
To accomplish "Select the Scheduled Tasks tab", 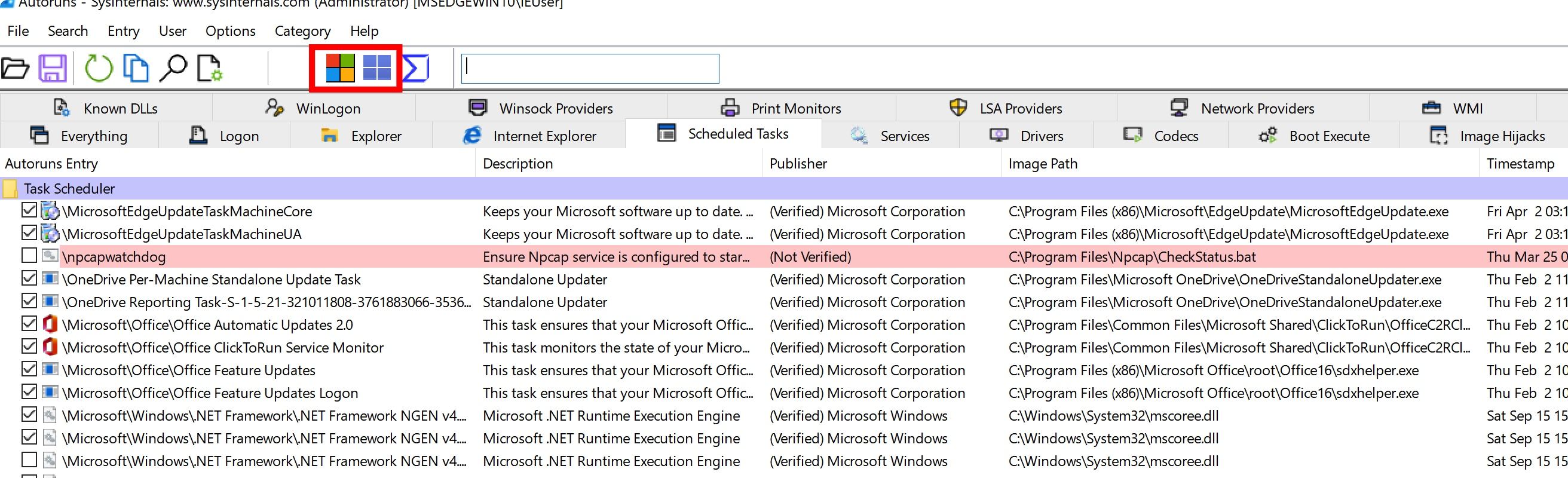I will point(723,133).
